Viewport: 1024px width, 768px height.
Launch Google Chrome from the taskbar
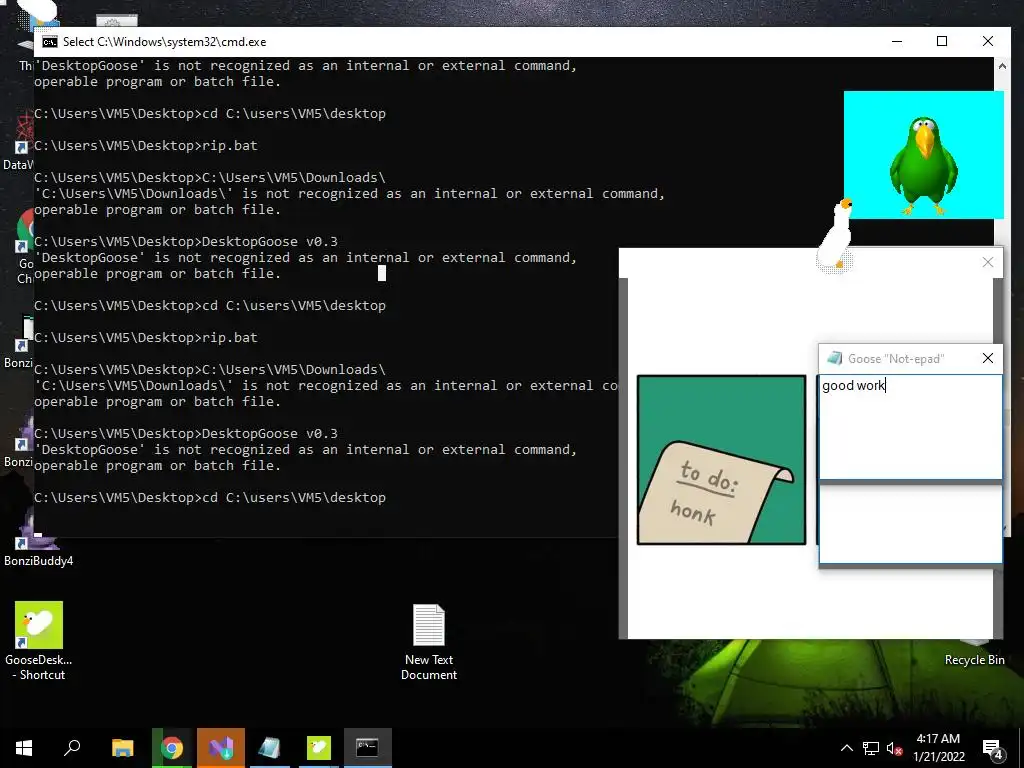click(172, 748)
